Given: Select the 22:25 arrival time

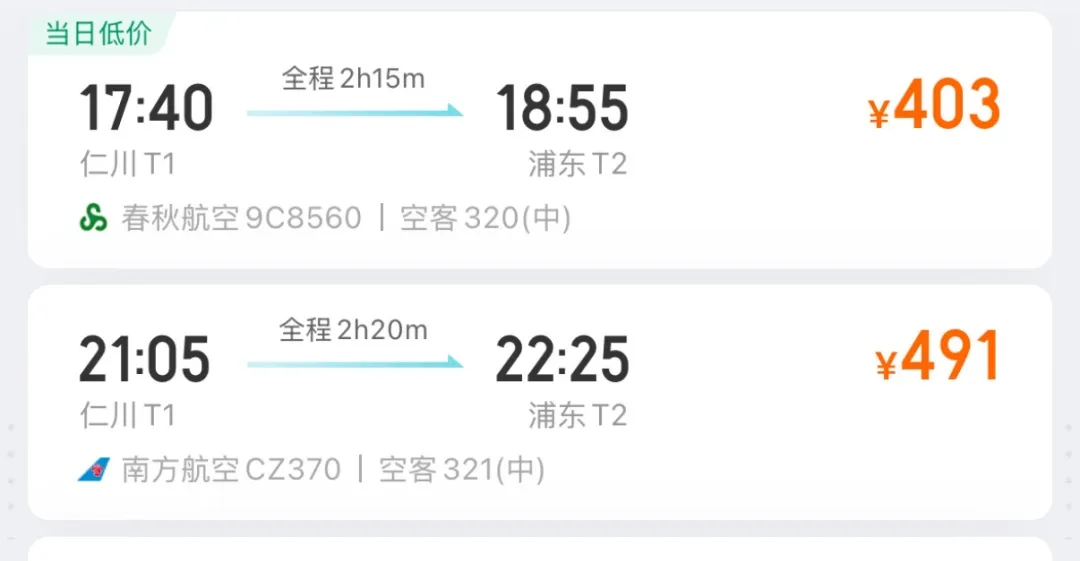Looking at the screenshot, I should (562, 359).
